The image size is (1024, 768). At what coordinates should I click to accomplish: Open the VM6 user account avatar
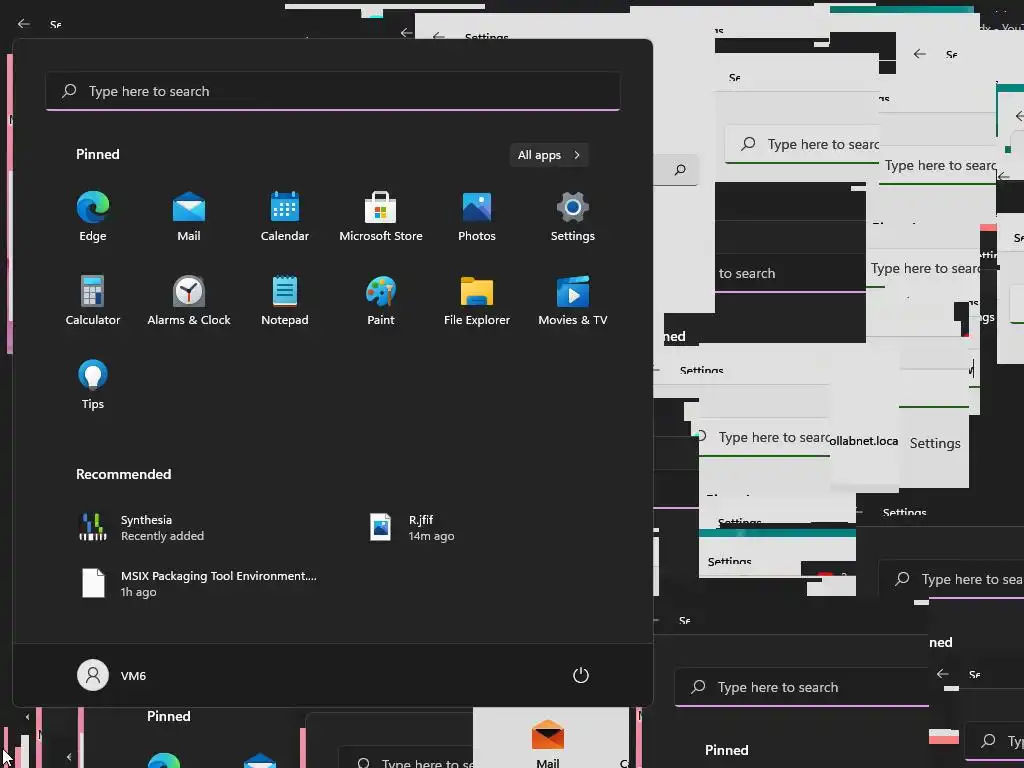click(93, 675)
